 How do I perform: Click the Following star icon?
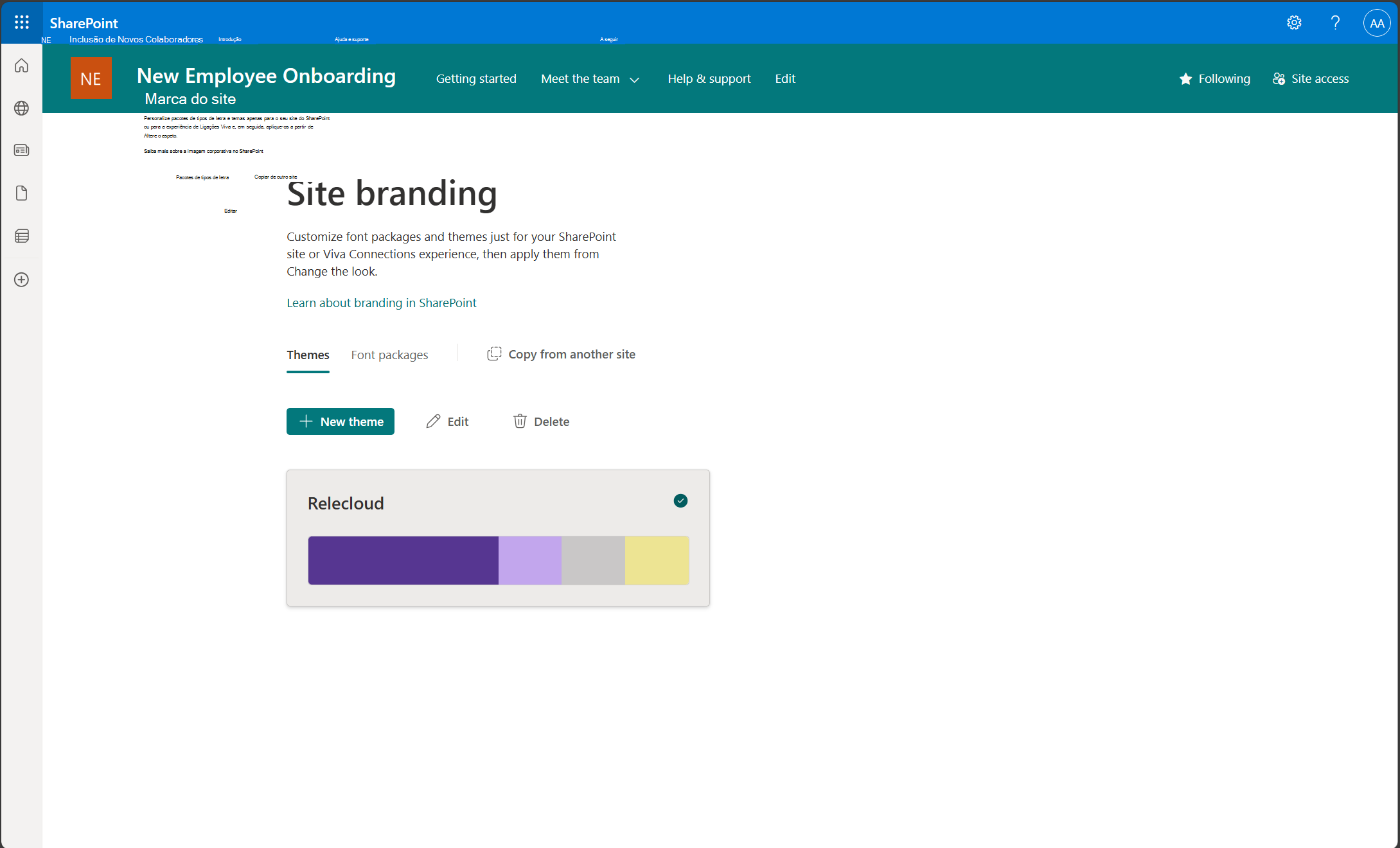tap(1185, 78)
